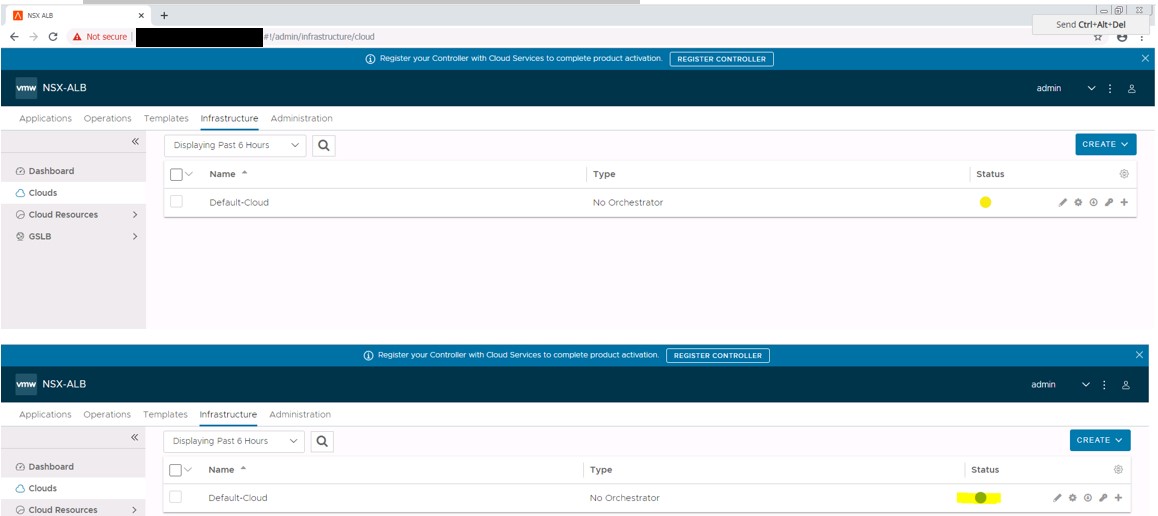Click the key icon in upper Default-Cloud row

coord(1109,202)
